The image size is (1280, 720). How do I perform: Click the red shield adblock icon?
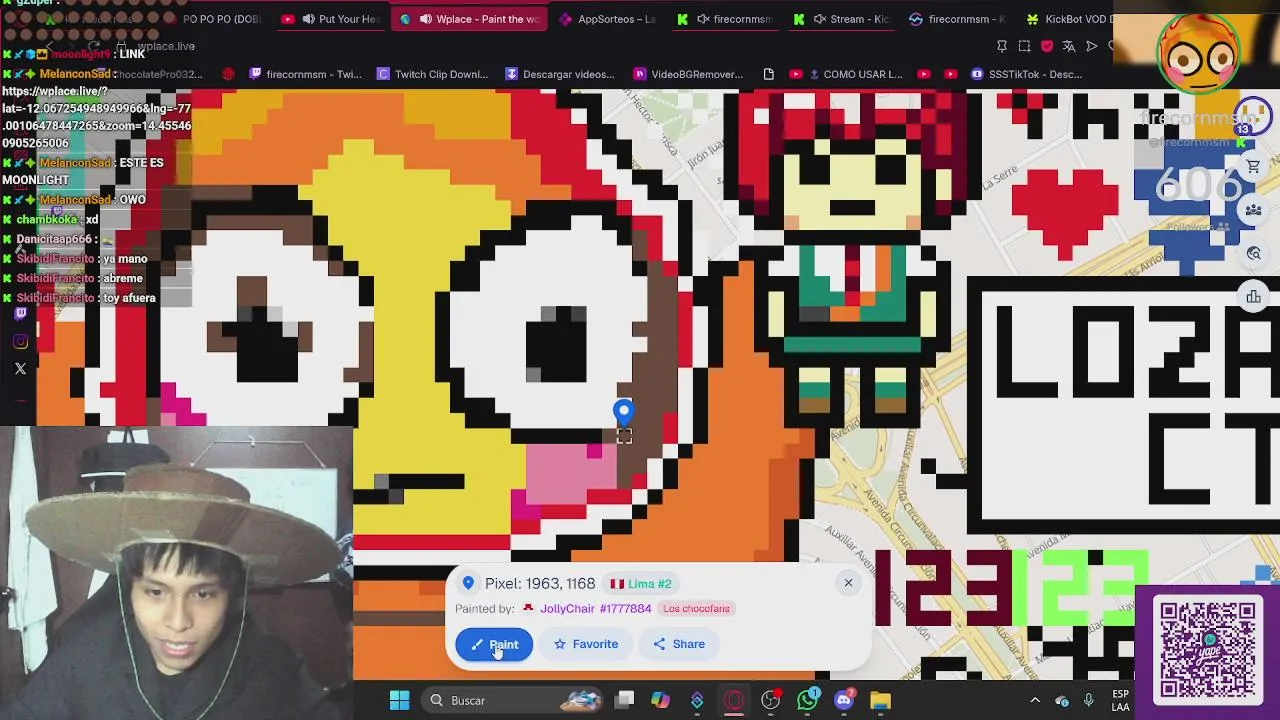(1047, 46)
